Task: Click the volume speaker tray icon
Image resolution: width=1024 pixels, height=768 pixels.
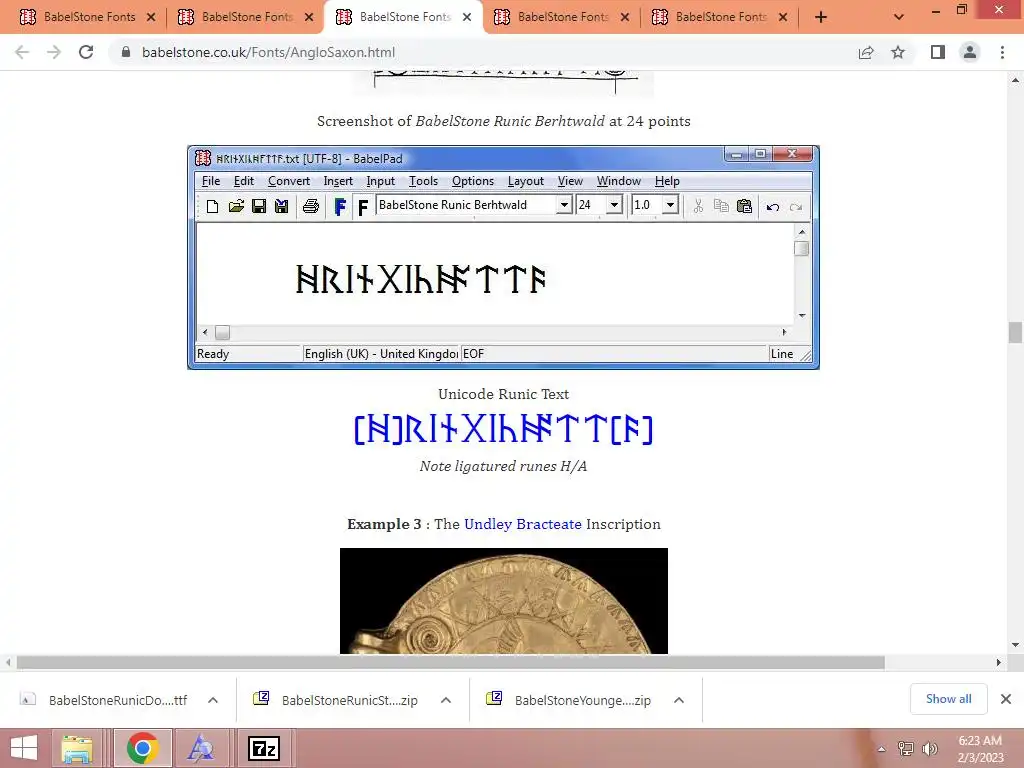Action: 929,748
